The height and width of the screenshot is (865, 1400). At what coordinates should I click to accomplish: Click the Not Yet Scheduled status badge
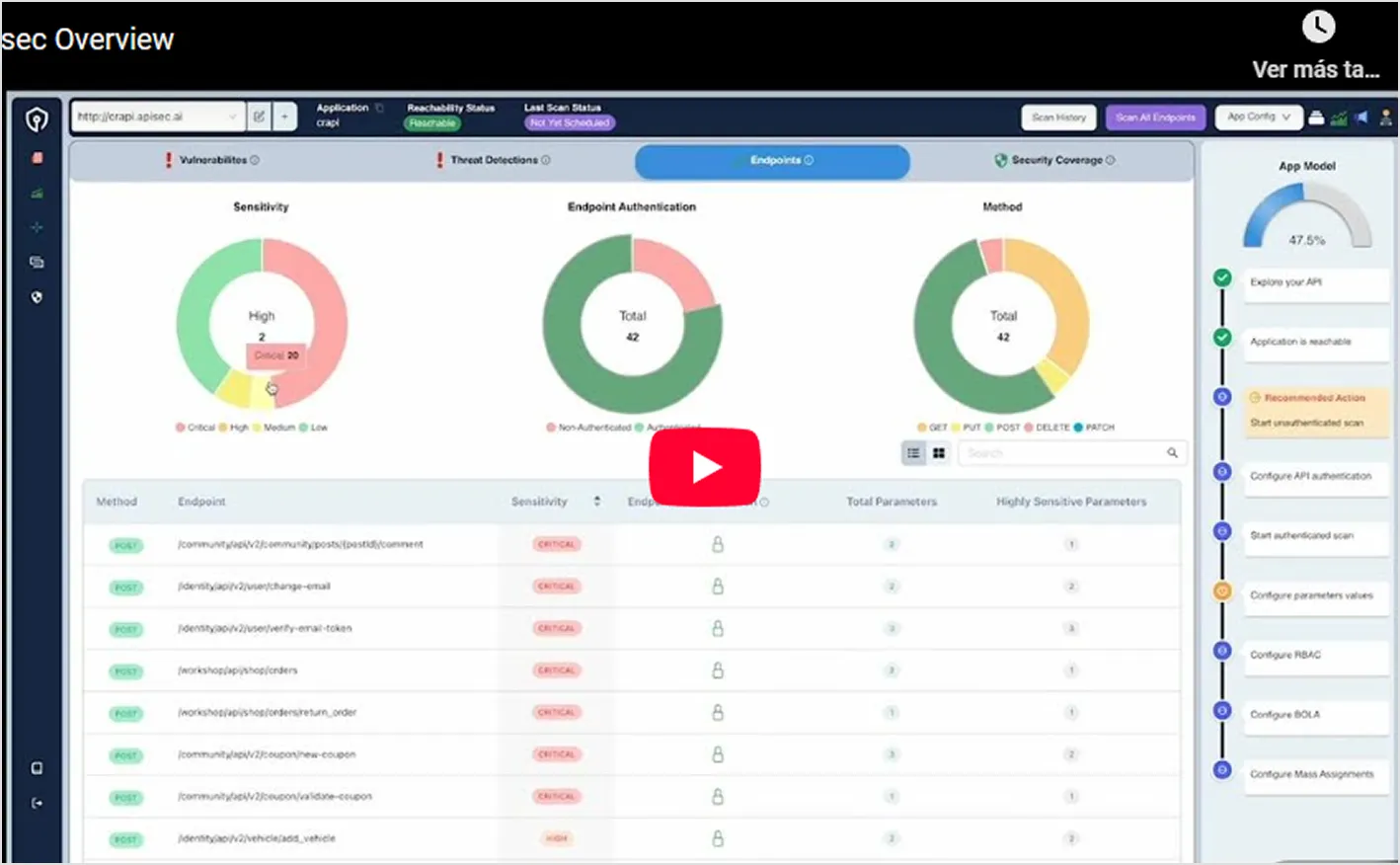pyautogui.click(x=569, y=123)
